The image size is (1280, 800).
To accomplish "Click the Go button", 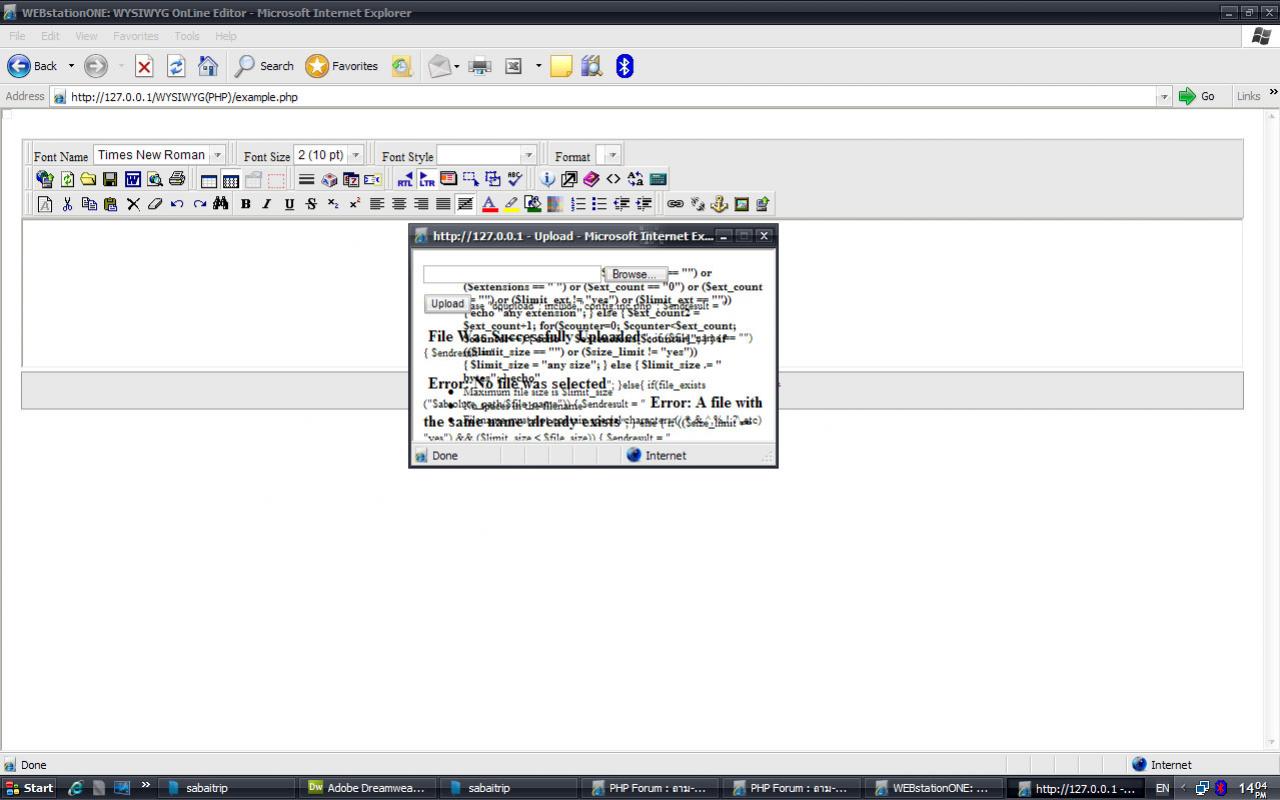I will [x=1197, y=96].
